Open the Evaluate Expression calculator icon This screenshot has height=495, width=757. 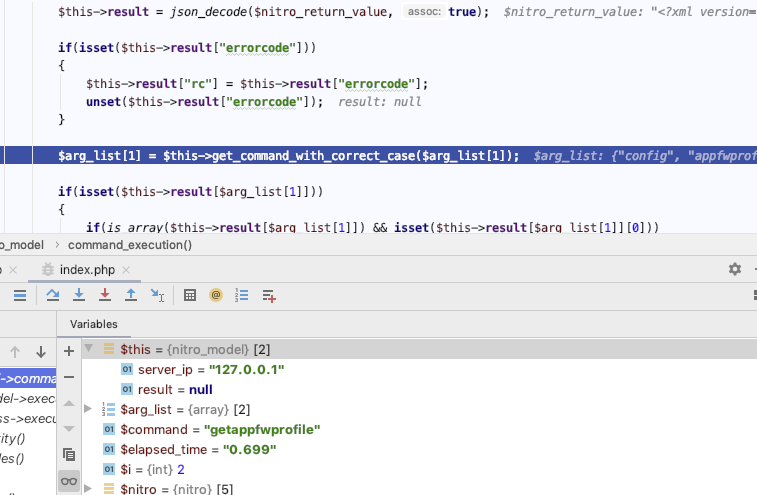(190, 295)
